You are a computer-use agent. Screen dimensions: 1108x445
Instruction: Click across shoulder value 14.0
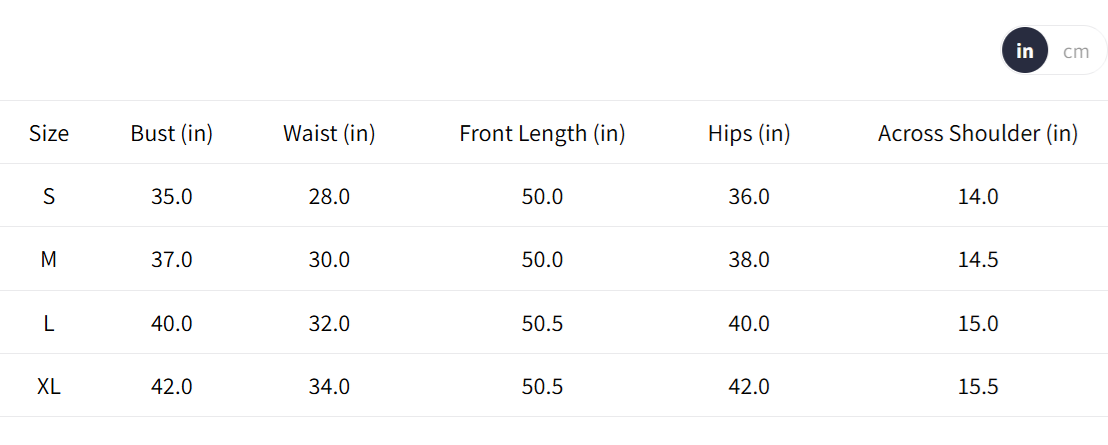[x=978, y=196]
